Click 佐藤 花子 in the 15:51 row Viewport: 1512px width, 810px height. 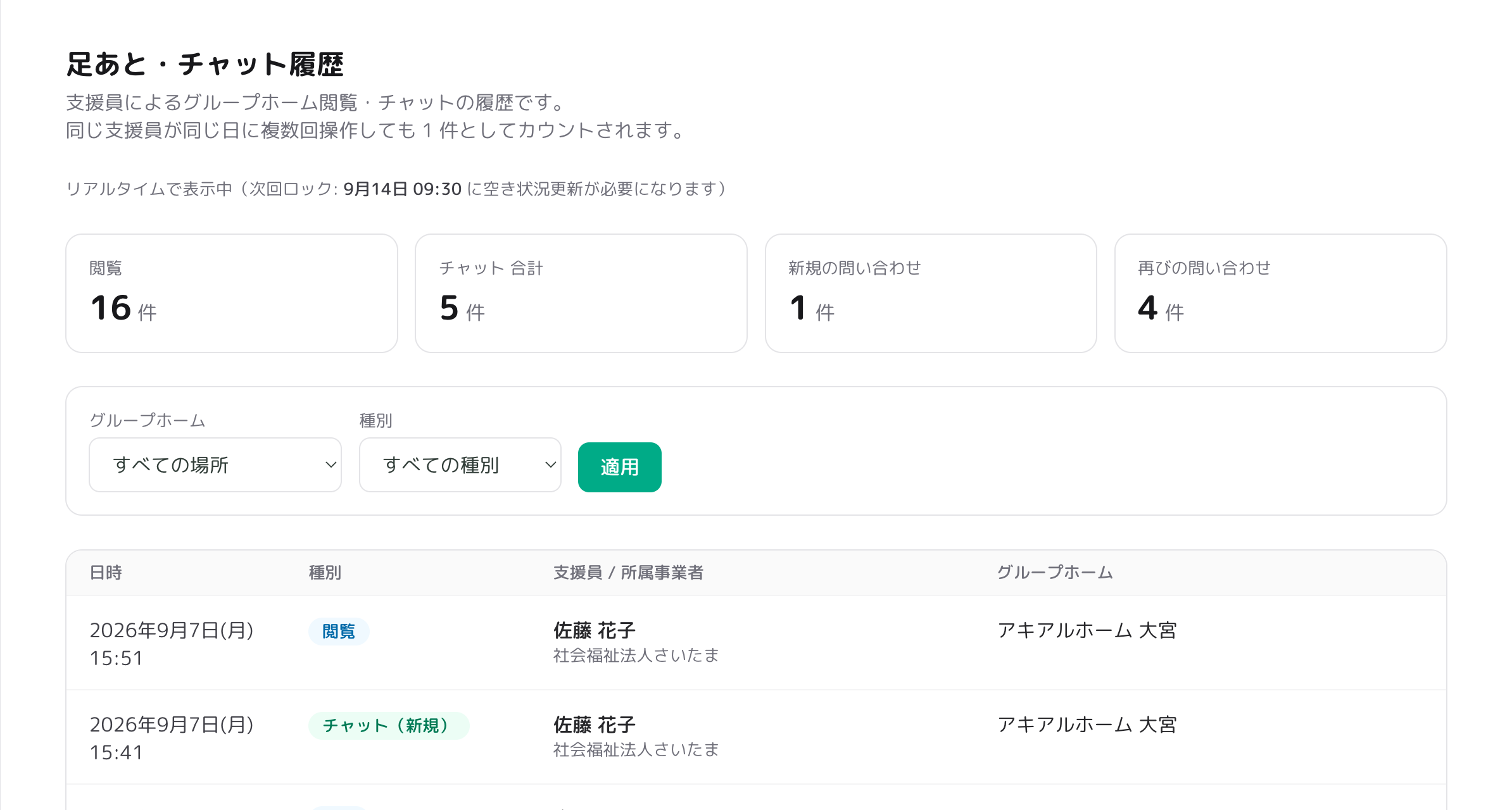(x=594, y=630)
